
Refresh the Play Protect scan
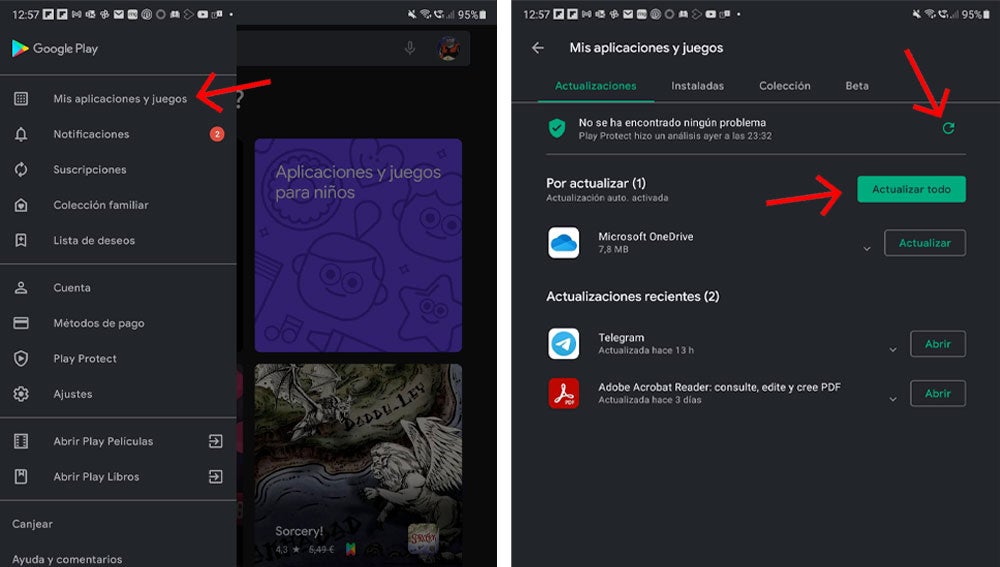[x=948, y=128]
